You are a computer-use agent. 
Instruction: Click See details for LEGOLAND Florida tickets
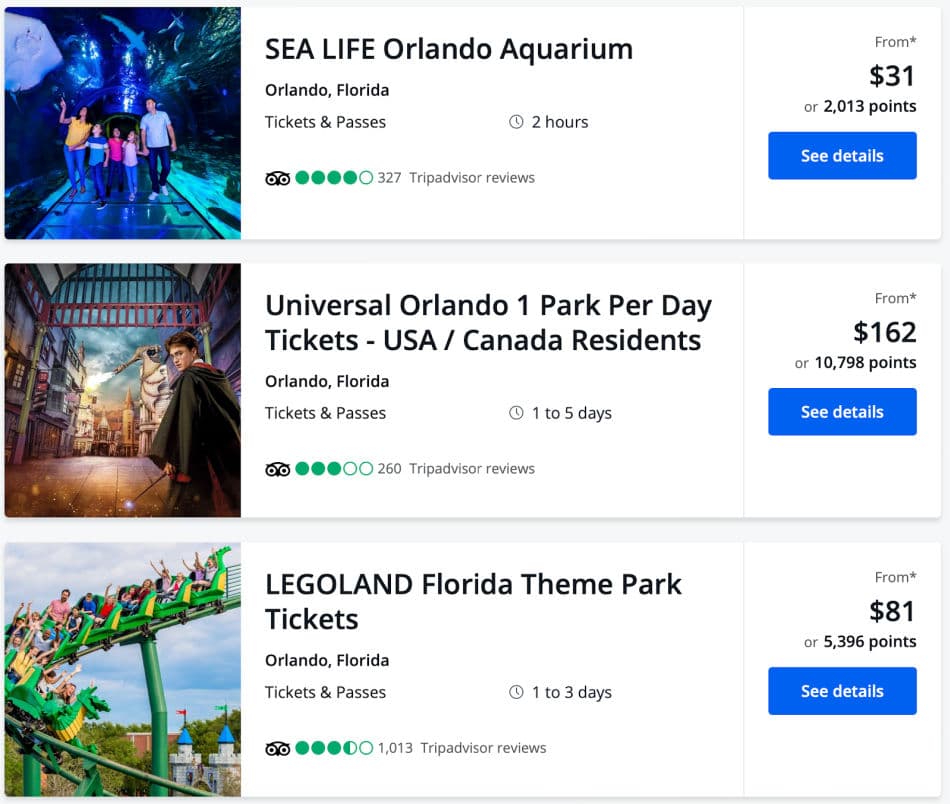pyautogui.click(x=842, y=691)
